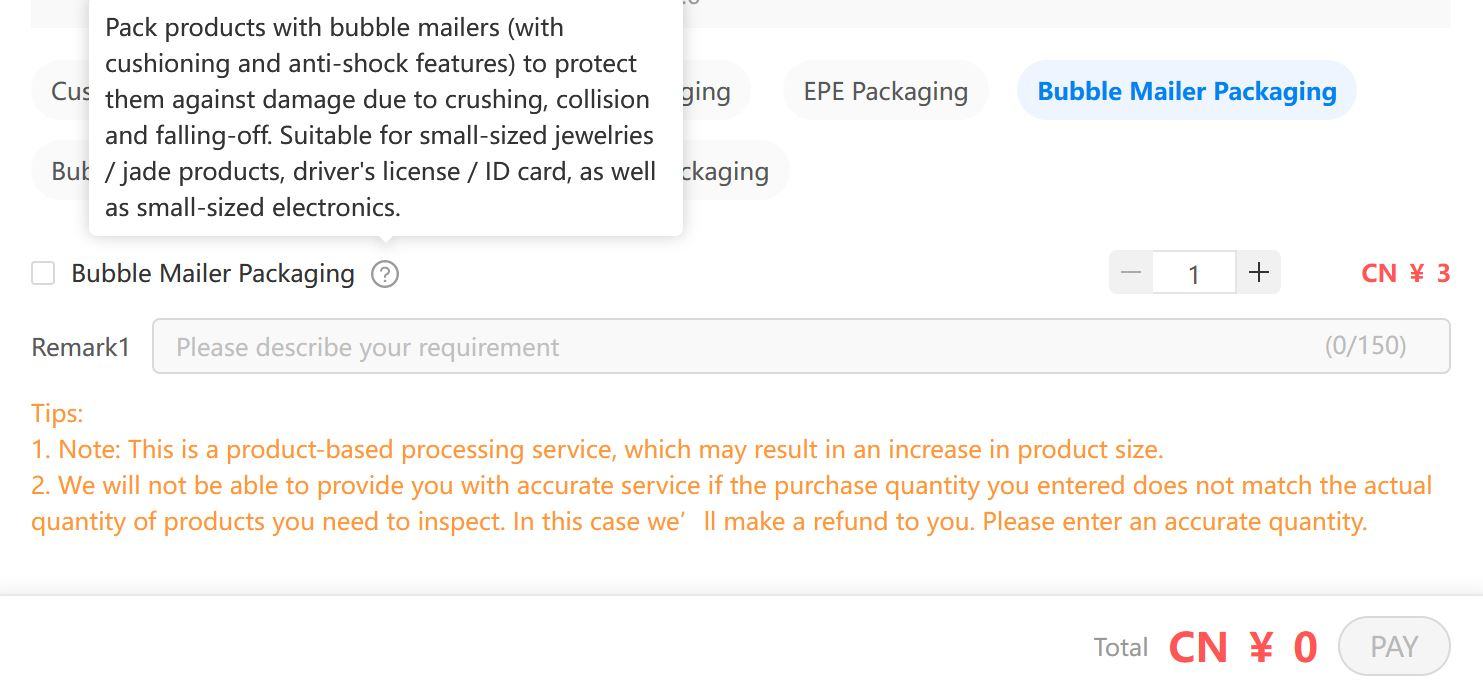Tick the Bubble Mailer Packaging checkbox
Screen dimensions: 1483x687
pyautogui.click(x=43, y=273)
